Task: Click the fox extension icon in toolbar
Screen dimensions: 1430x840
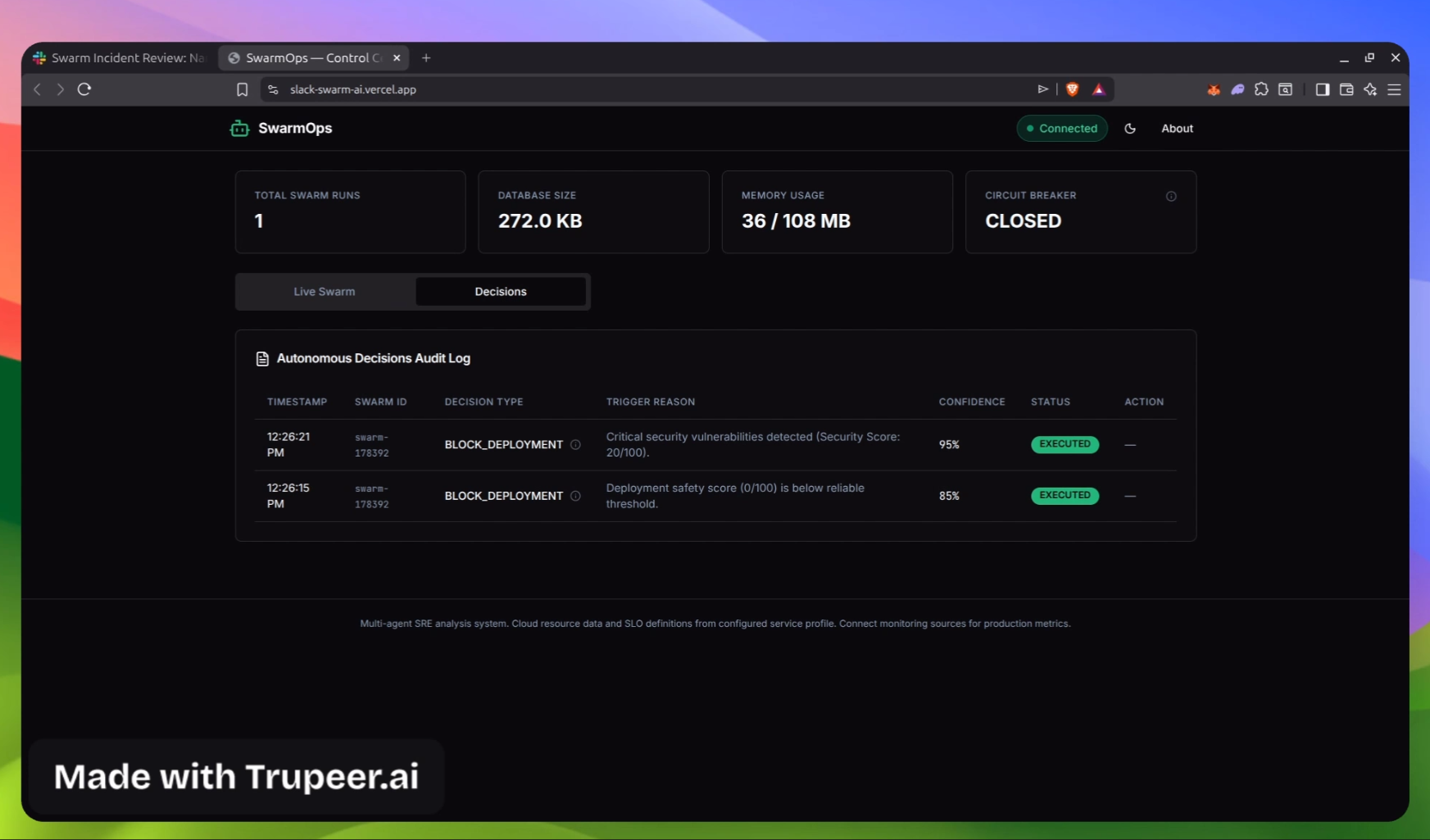Action: (x=1214, y=89)
